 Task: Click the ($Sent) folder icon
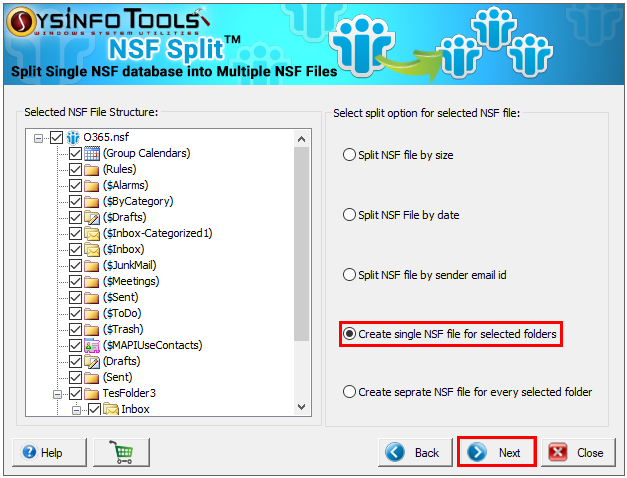point(92,298)
